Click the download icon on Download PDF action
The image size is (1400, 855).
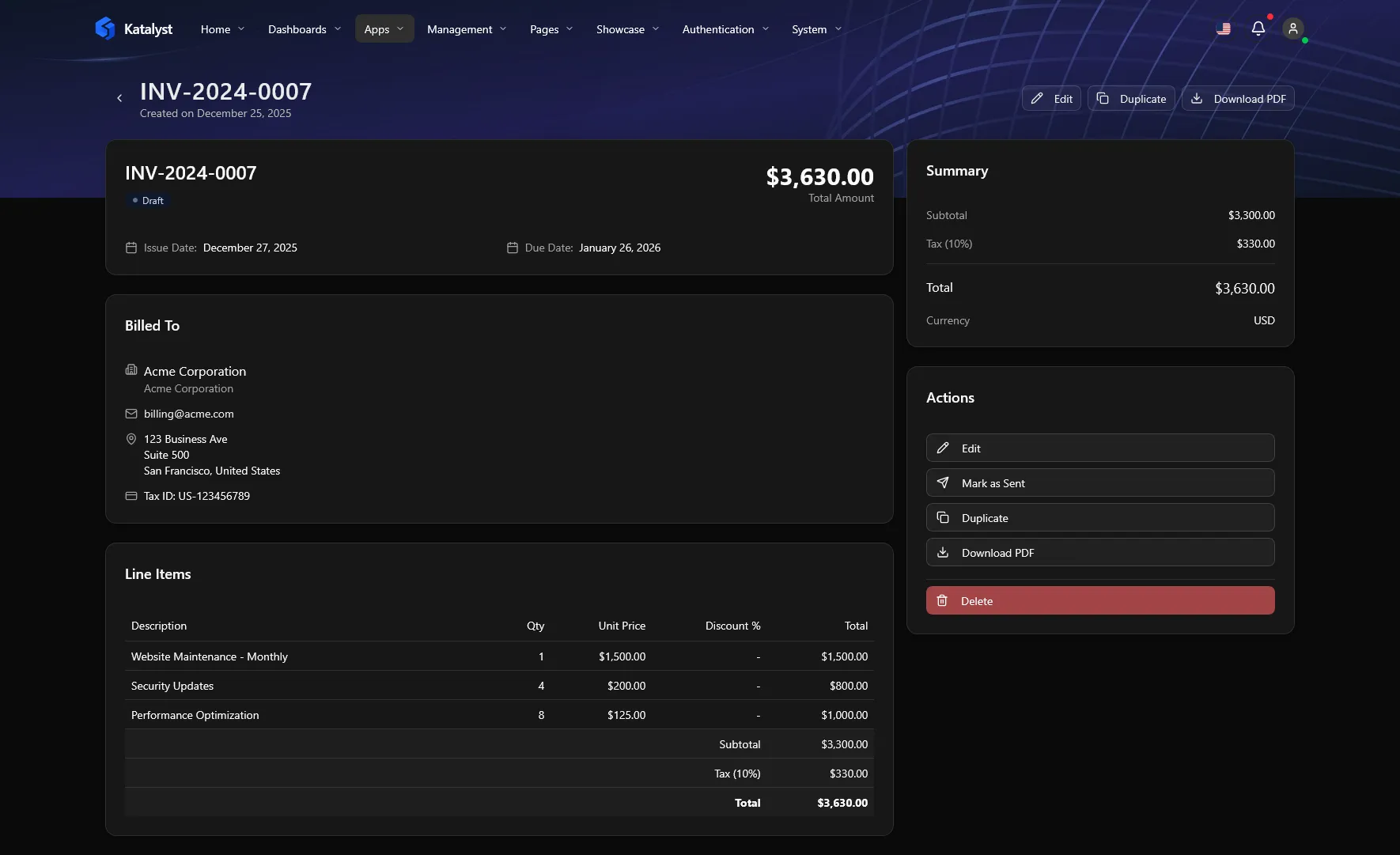[942, 552]
